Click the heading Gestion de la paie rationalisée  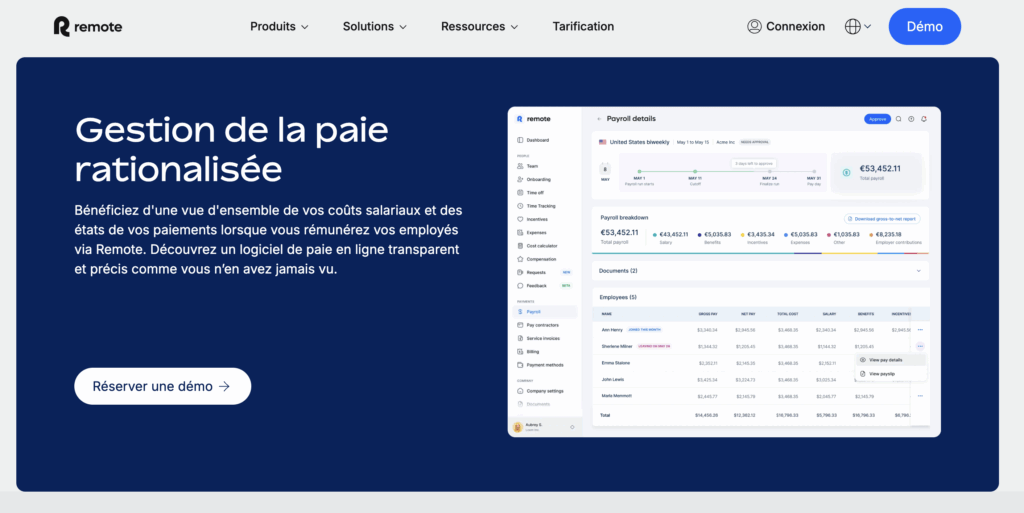[x=232, y=149]
